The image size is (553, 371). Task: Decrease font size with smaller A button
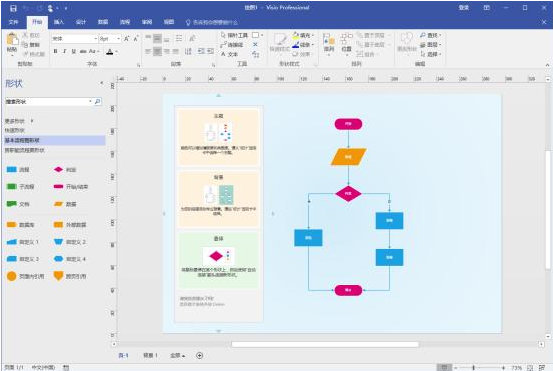click(135, 38)
